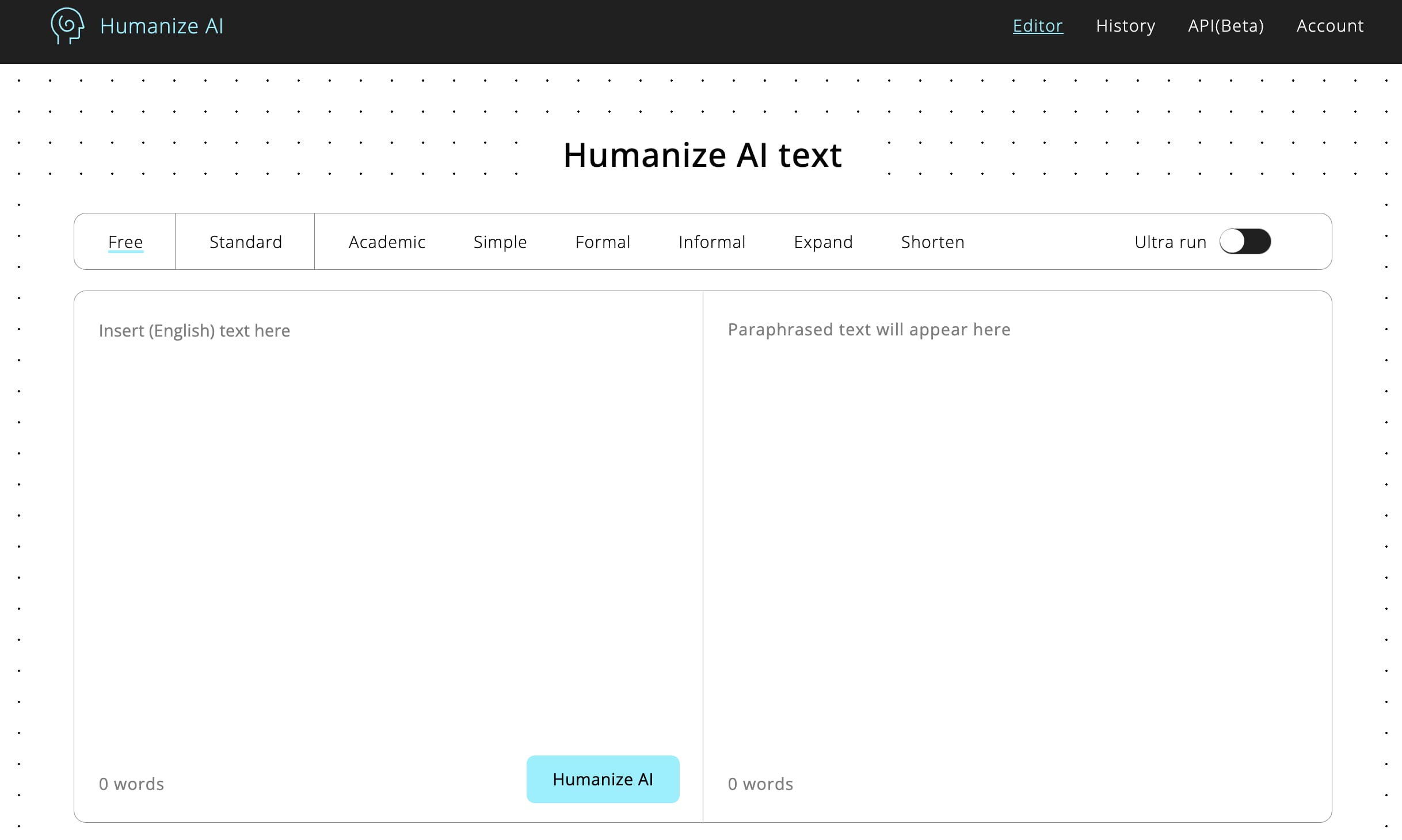Select the Free mode tab
Screen dimensions: 1402x840
click(x=125, y=242)
